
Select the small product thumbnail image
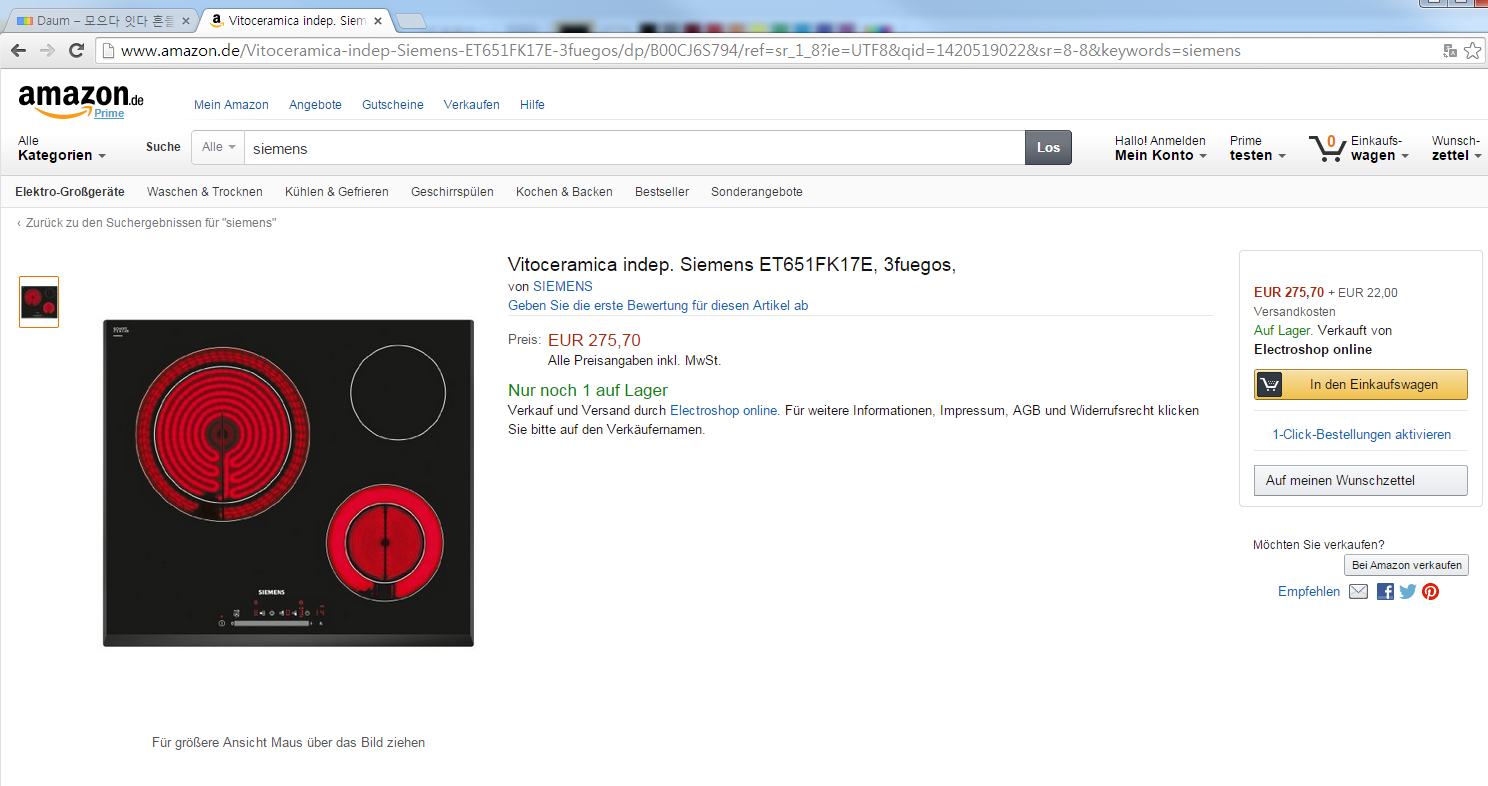tap(39, 302)
